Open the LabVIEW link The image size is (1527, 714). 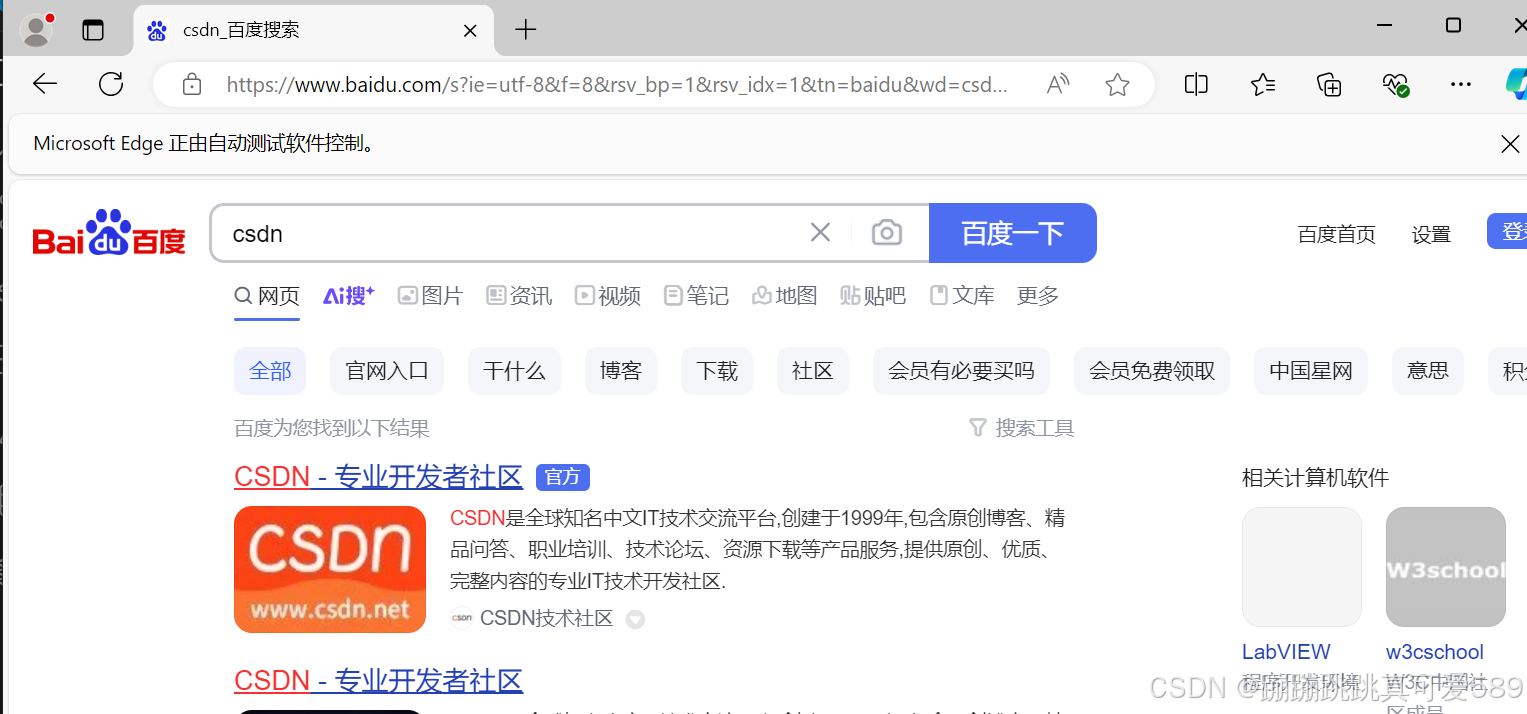pos(1286,652)
